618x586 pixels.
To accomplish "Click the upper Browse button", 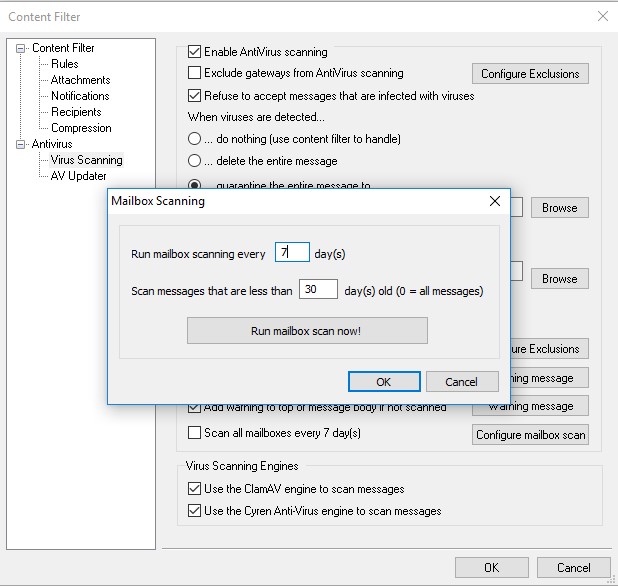I will coord(560,208).
